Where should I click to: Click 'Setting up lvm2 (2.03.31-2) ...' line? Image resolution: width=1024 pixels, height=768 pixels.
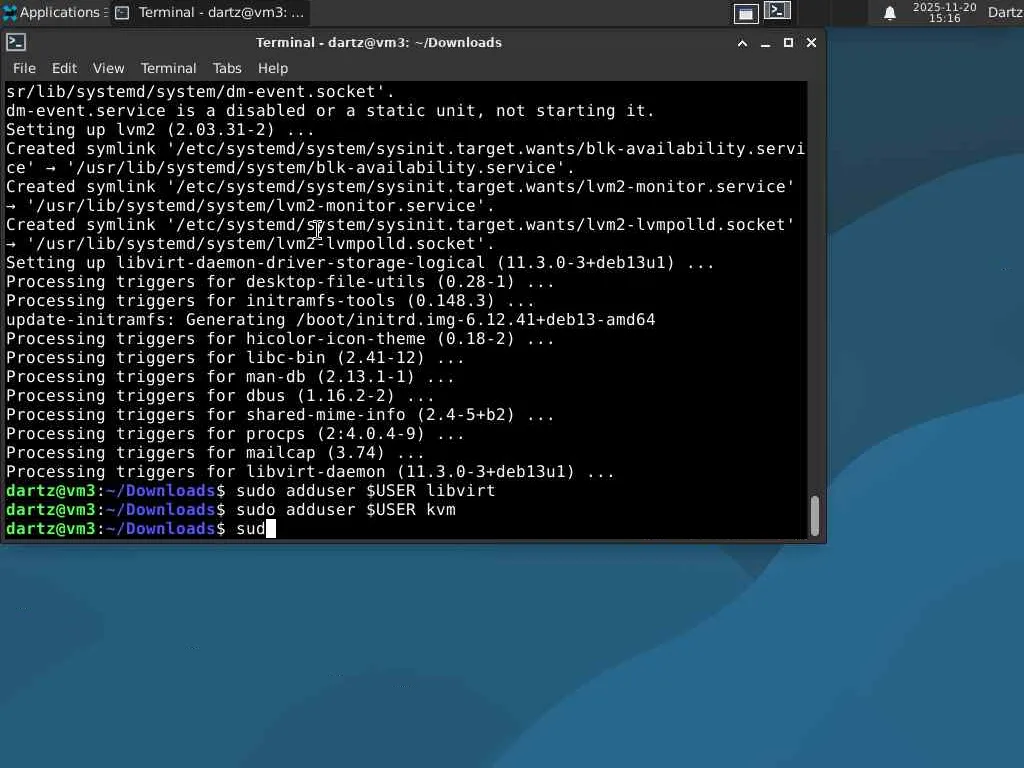point(160,129)
